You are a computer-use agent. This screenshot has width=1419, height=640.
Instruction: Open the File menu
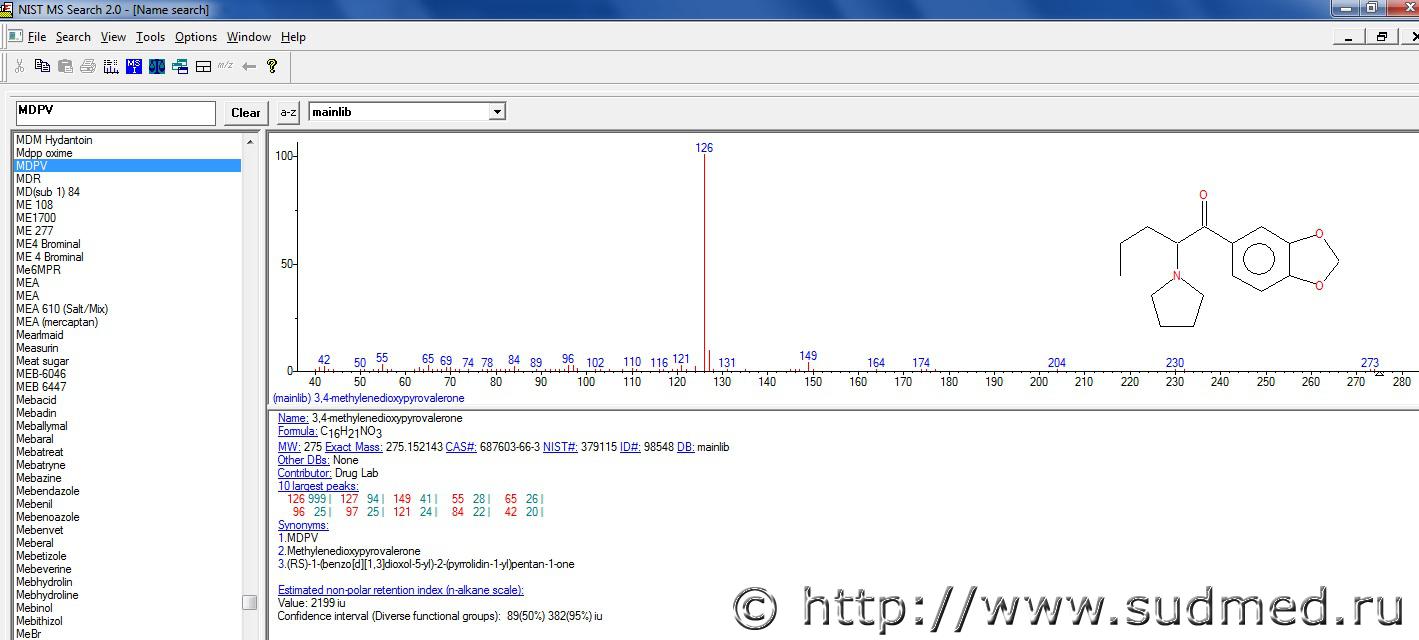[37, 37]
